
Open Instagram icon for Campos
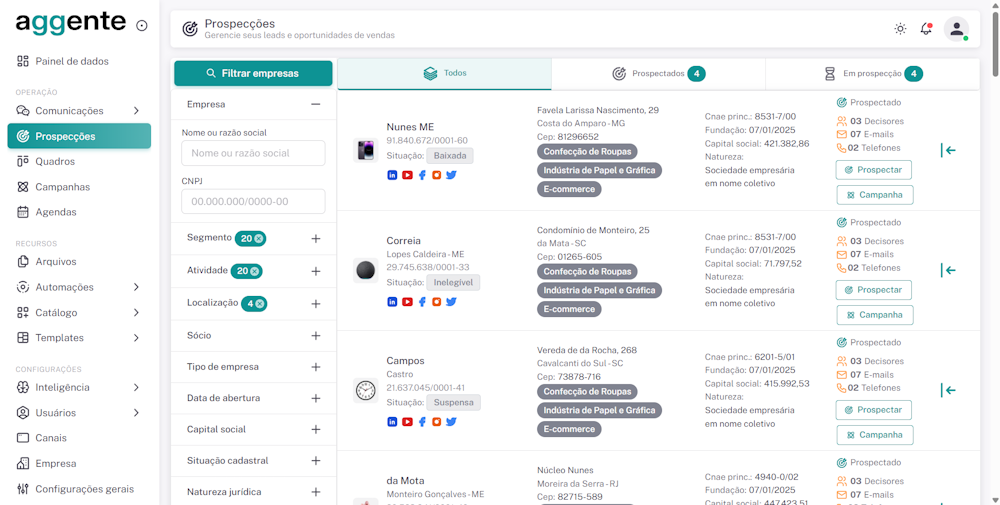click(x=436, y=421)
